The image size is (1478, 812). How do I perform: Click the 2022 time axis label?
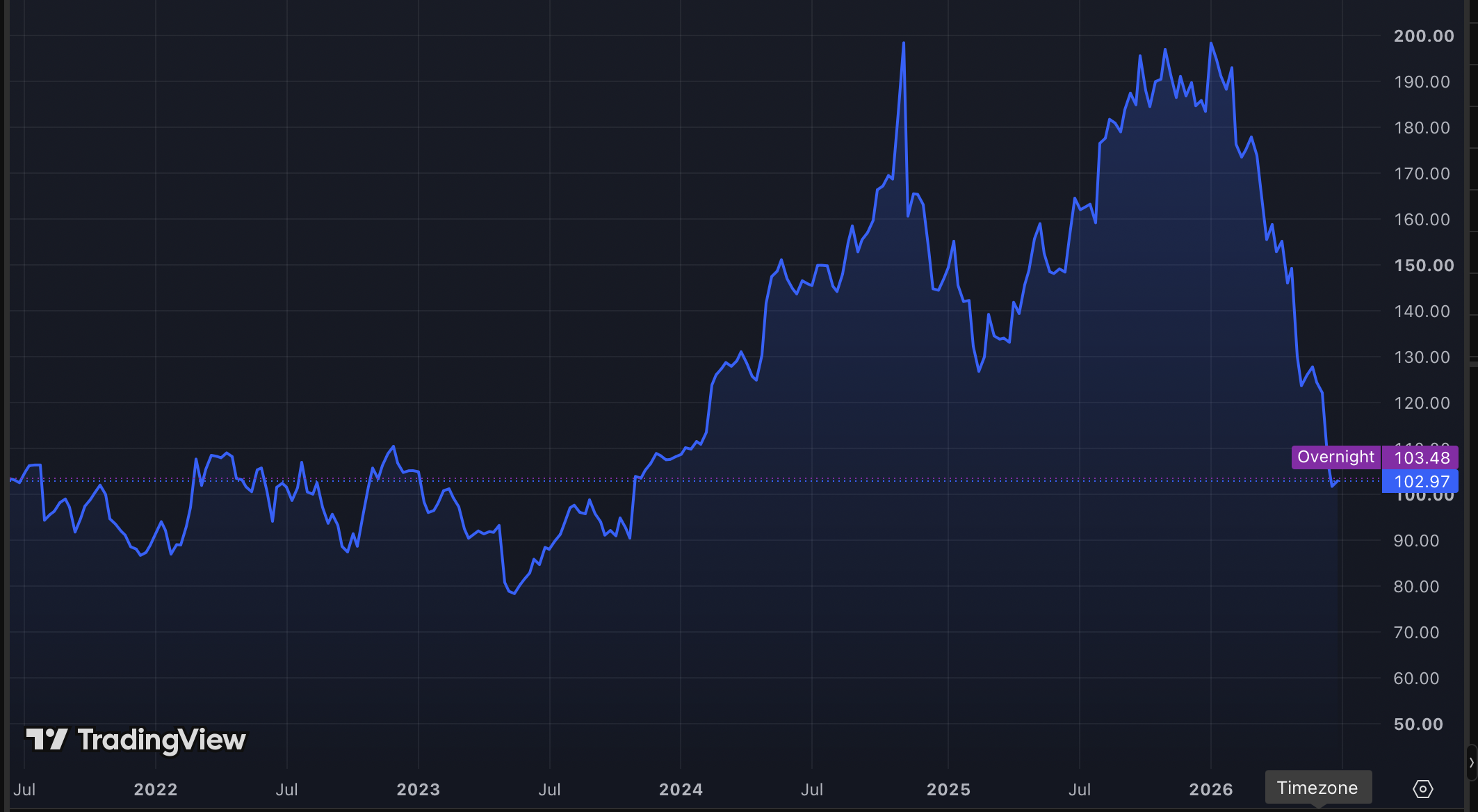click(x=156, y=790)
